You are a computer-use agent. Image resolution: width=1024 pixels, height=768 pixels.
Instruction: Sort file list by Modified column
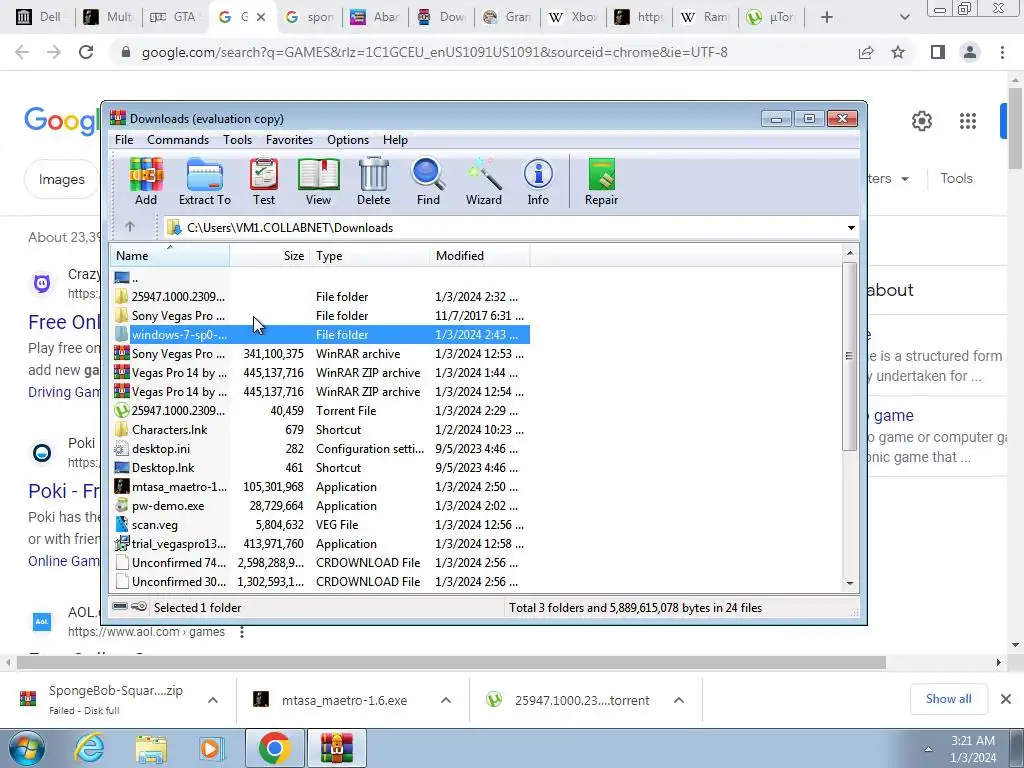coord(480,255)
